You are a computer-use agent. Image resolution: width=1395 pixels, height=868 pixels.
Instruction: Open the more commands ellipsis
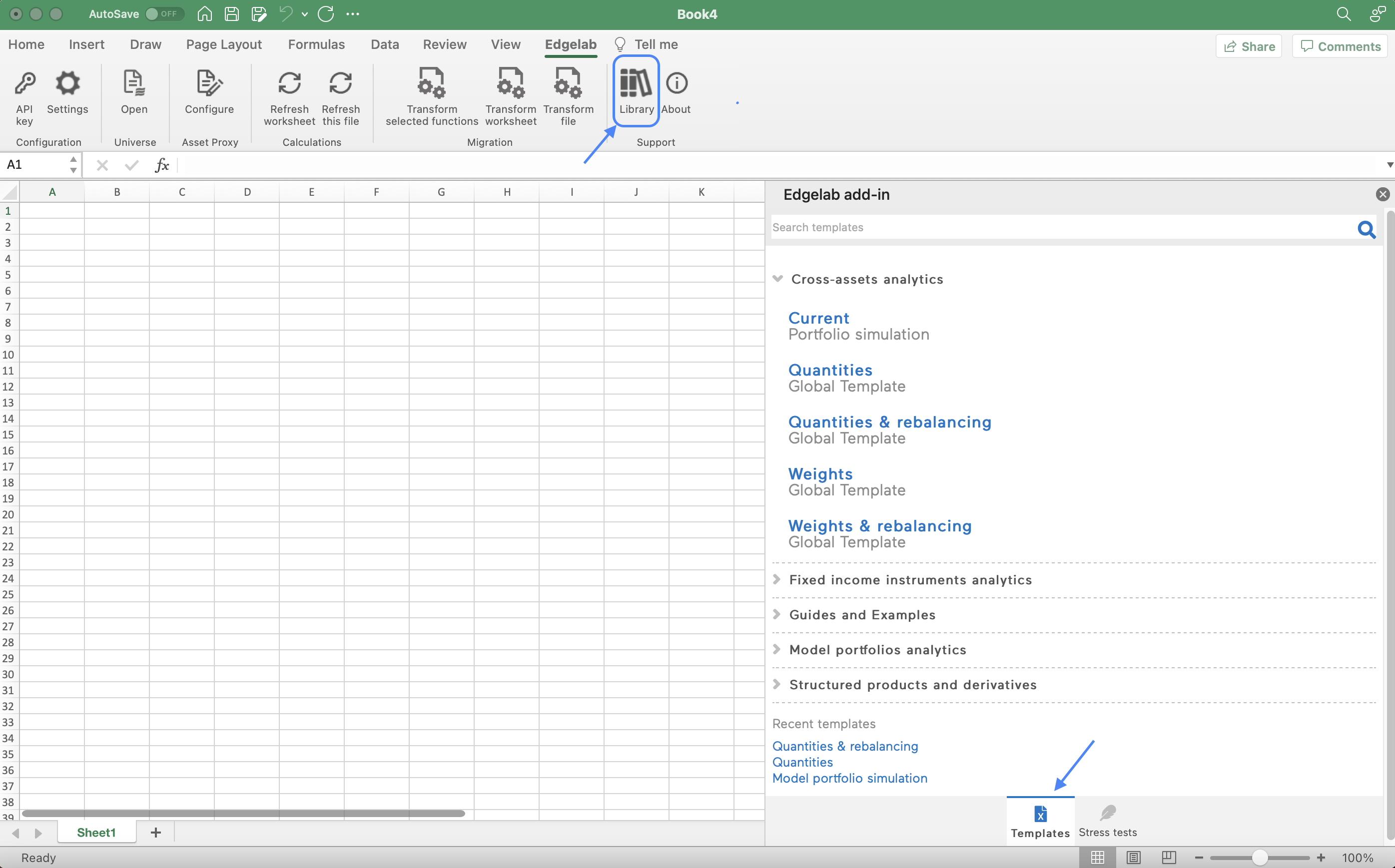pyautogui.click(x=353, y=14)
